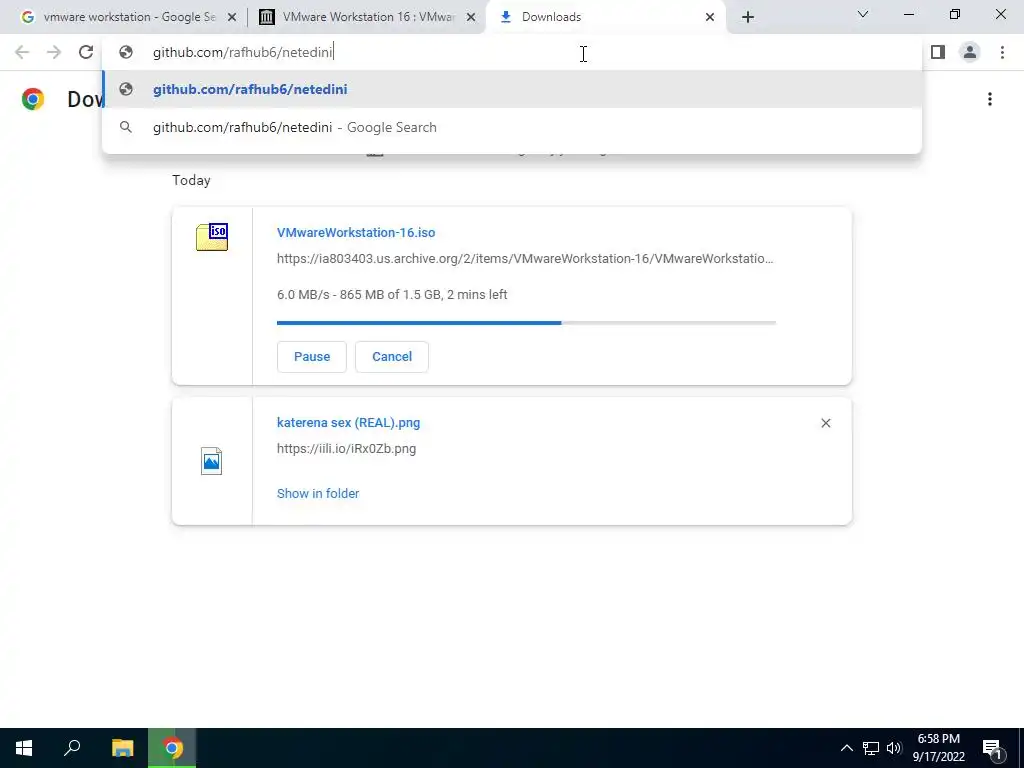Click the Chrome icon in the taskbar

[x=172, y=748]
